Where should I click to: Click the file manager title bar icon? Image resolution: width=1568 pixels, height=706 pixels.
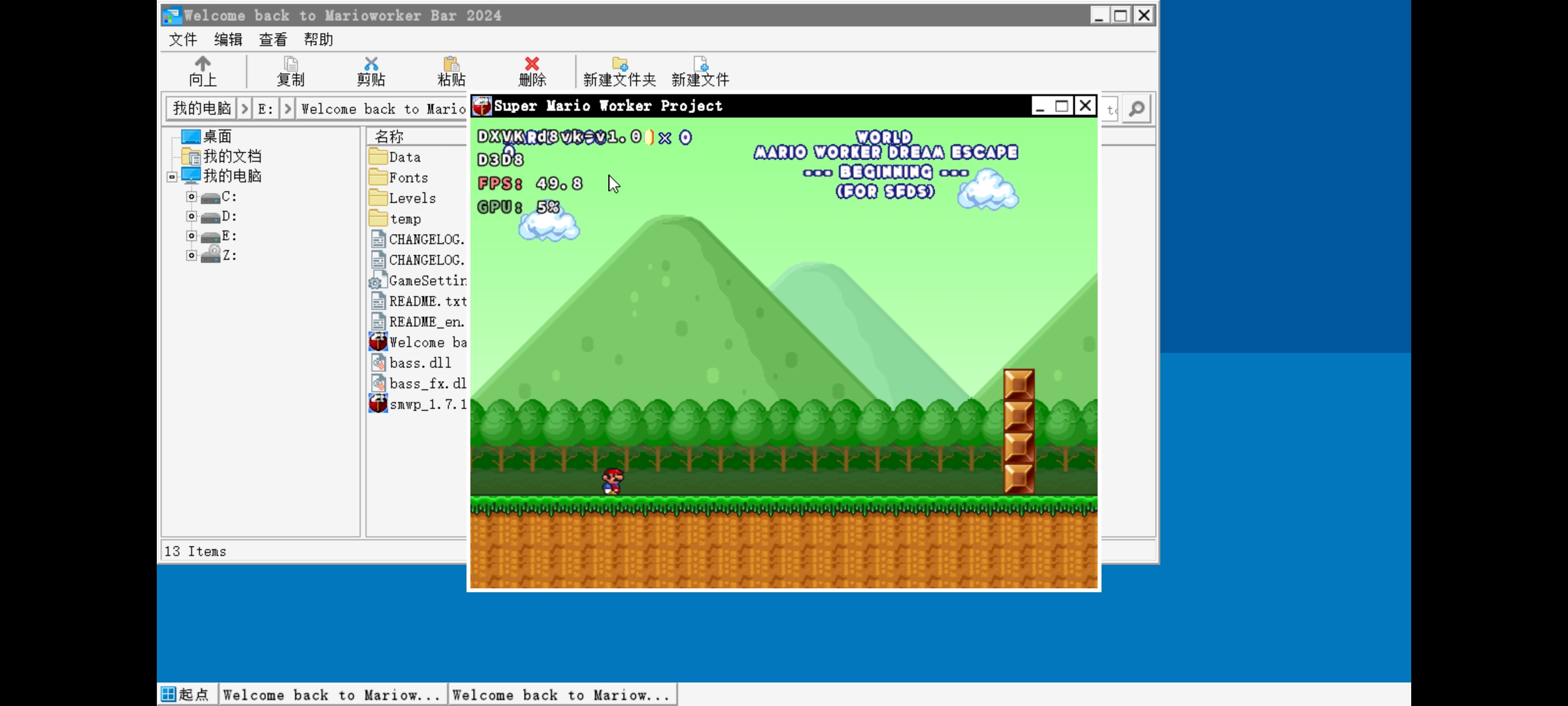point(172,16)
